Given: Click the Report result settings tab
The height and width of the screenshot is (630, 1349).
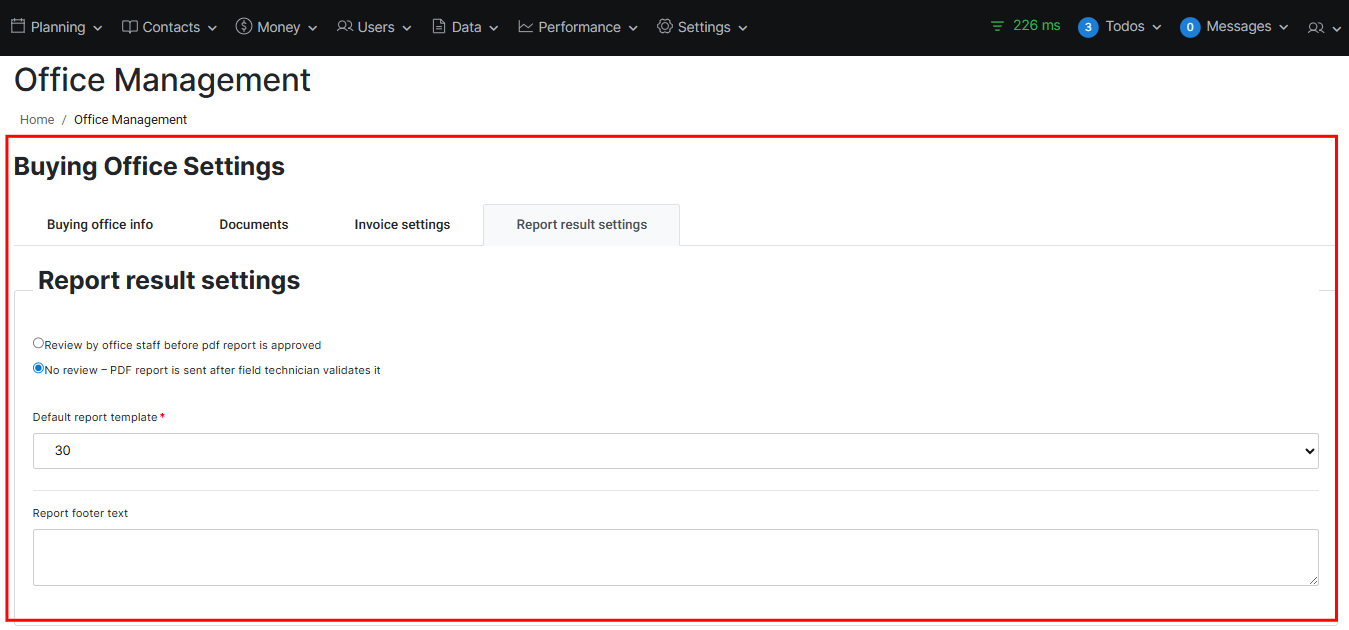Looking at the screenshot, I should tap(581, 225).
